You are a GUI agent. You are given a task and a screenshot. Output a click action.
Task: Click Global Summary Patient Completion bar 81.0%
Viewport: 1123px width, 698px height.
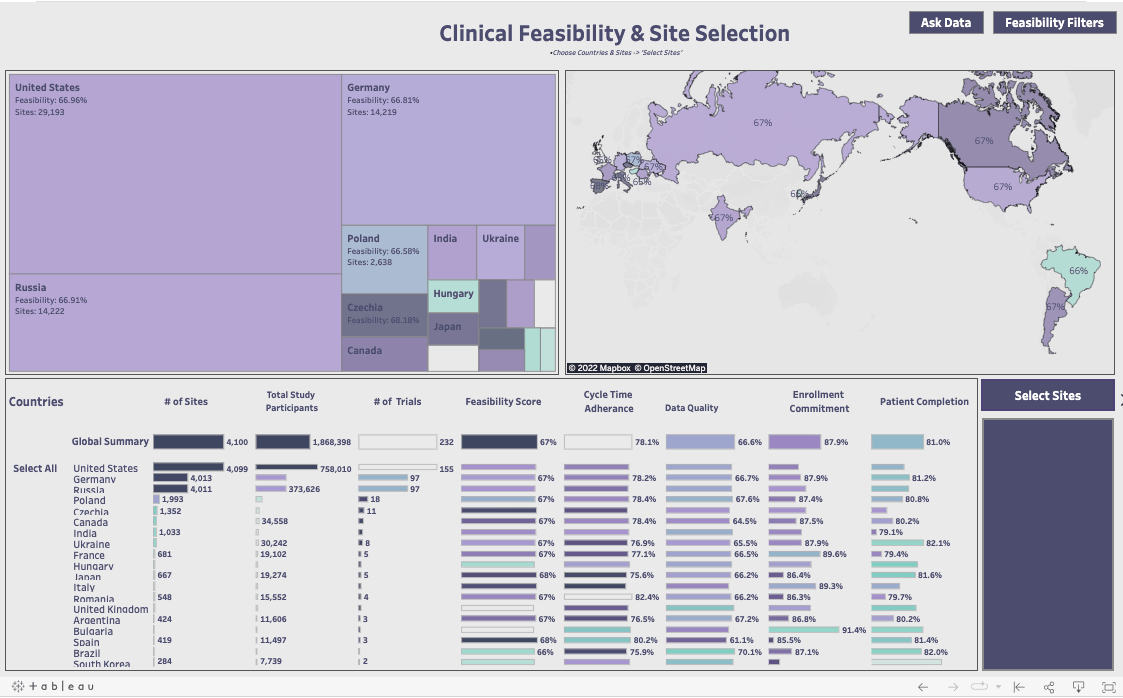pyautogui.click(x=897, y=442)
